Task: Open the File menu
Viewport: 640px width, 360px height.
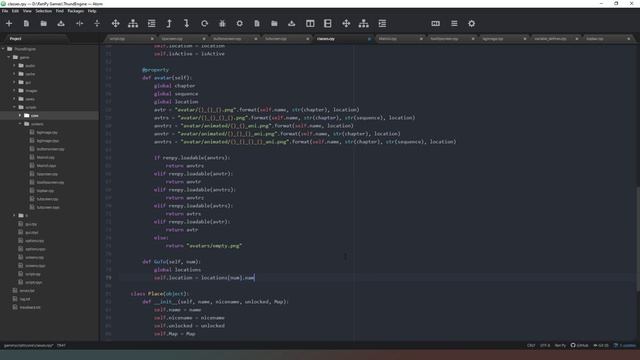Action: [5, 11]
